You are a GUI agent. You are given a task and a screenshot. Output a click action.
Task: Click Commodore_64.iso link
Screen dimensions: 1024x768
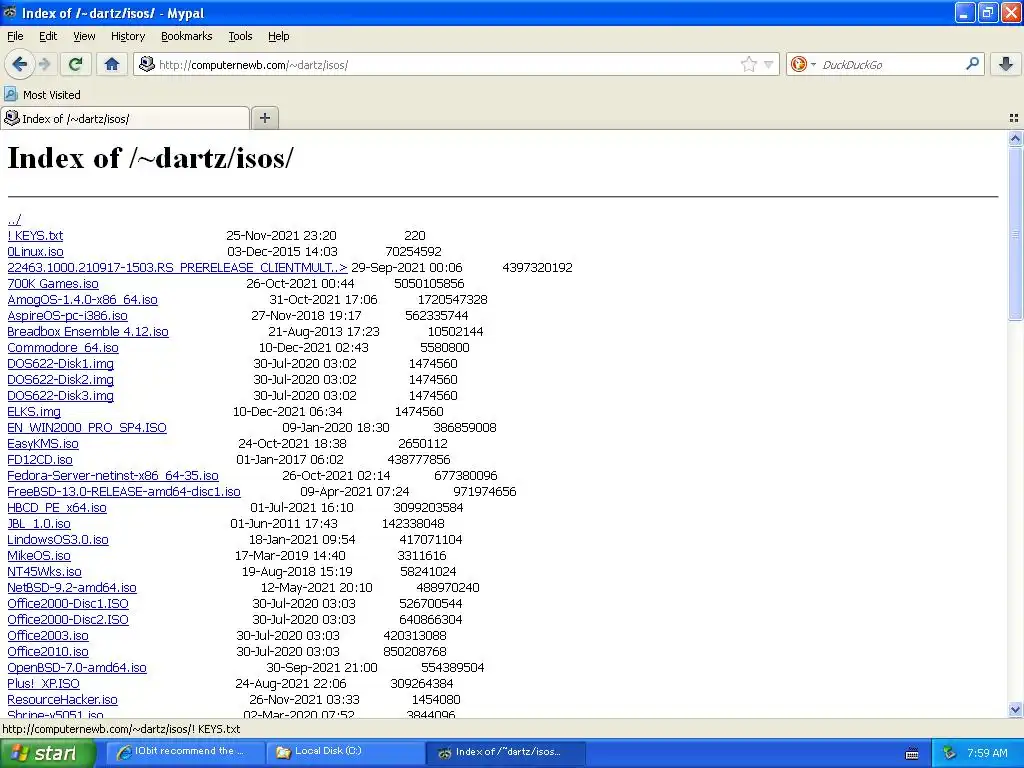pyautogui.click(x=63, y=347)
